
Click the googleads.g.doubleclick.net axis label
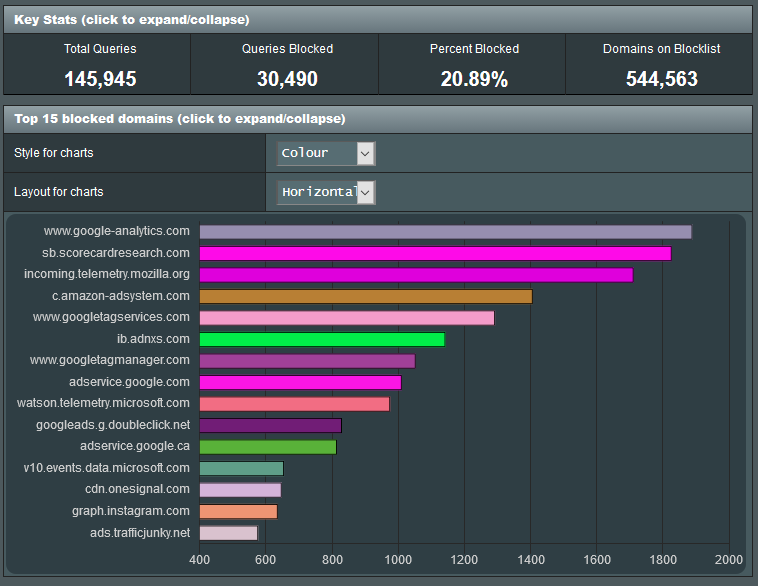tap(113, 425)
